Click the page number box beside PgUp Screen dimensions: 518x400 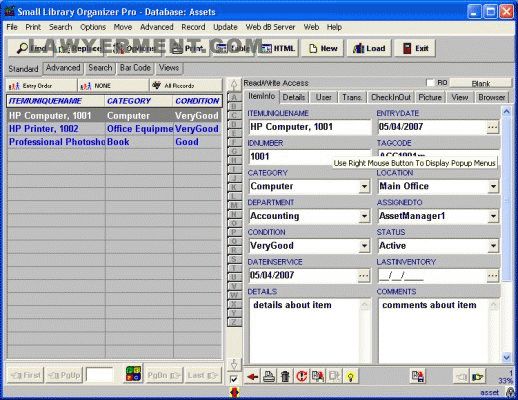tap(99, 375)
